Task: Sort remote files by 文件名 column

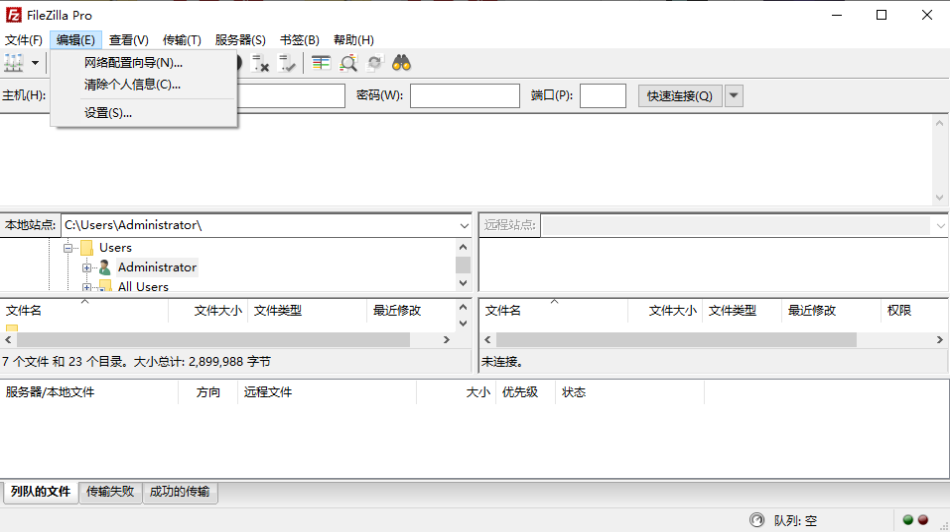Action: [554, 310]
